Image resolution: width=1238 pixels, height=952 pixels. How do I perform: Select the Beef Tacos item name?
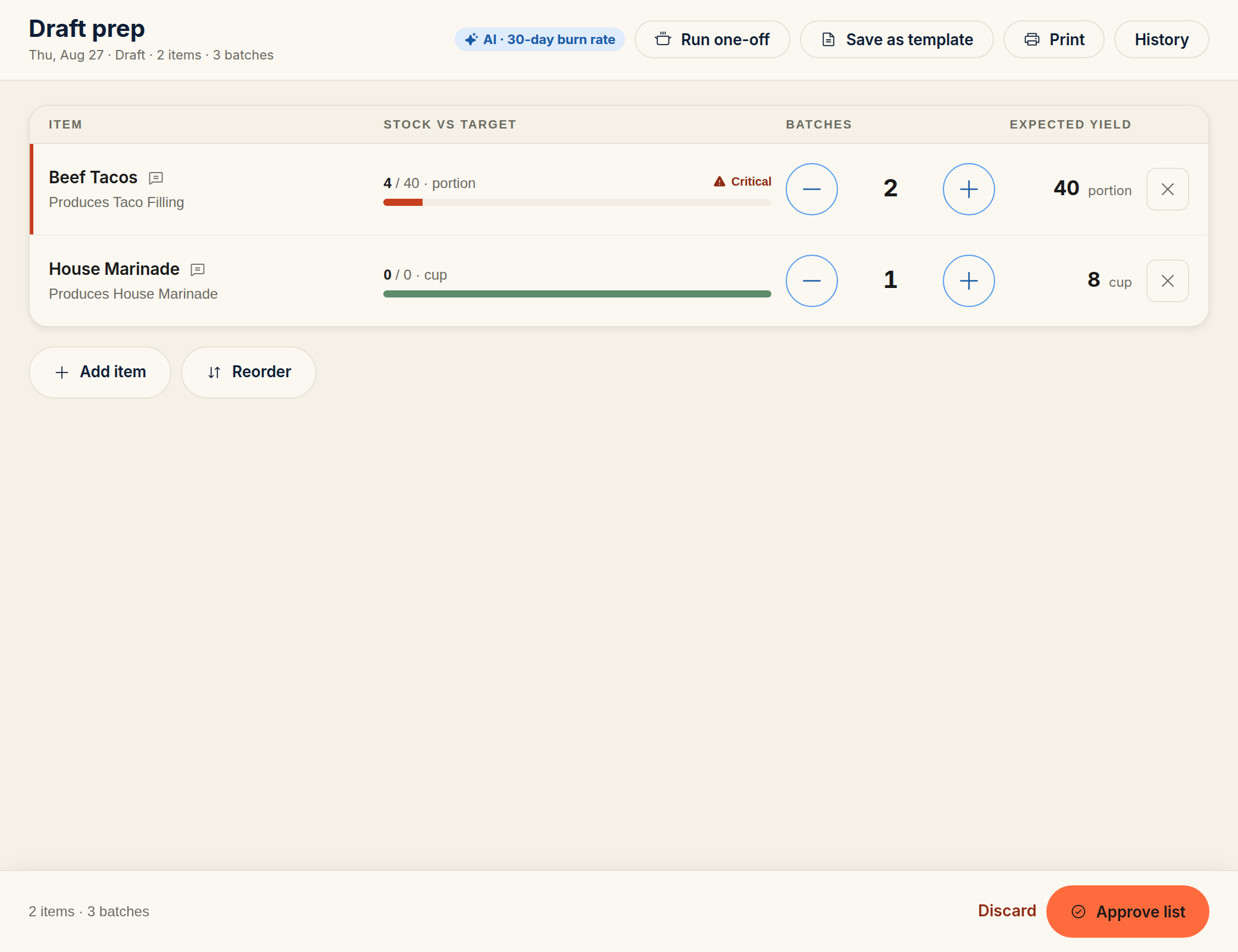click(93, 177)
